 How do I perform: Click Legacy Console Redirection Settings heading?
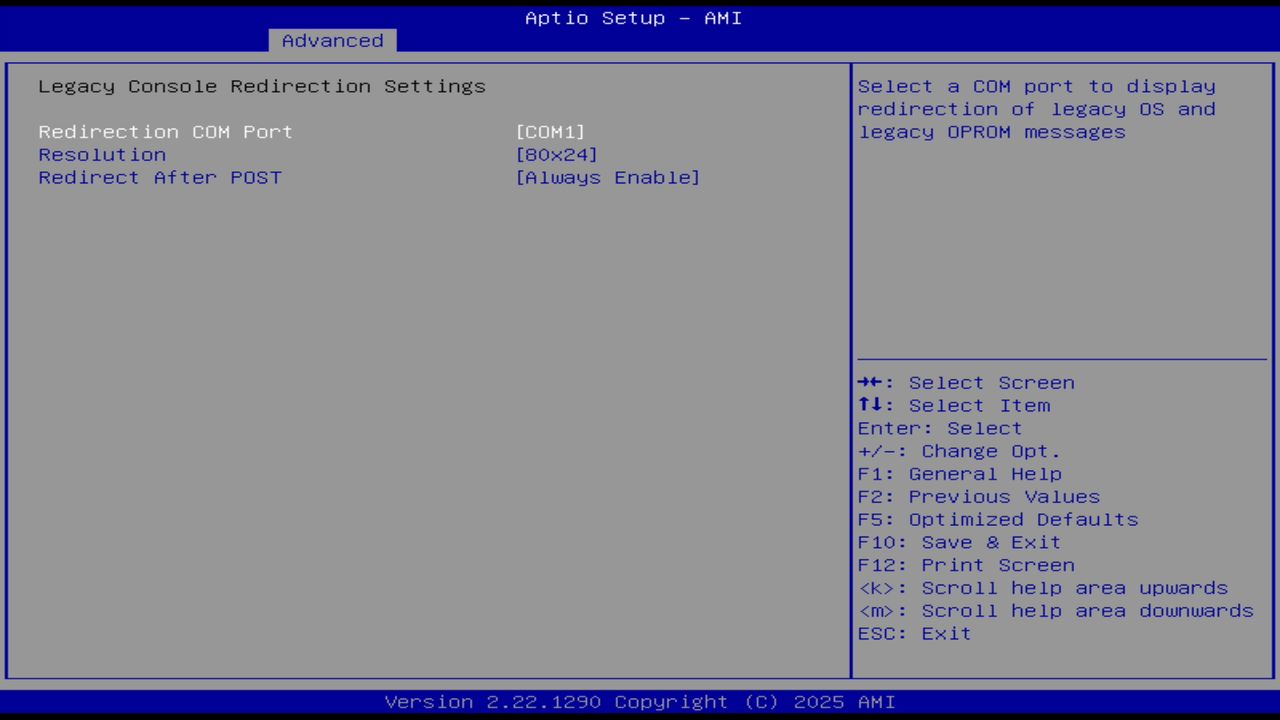[x=261, y=86]
